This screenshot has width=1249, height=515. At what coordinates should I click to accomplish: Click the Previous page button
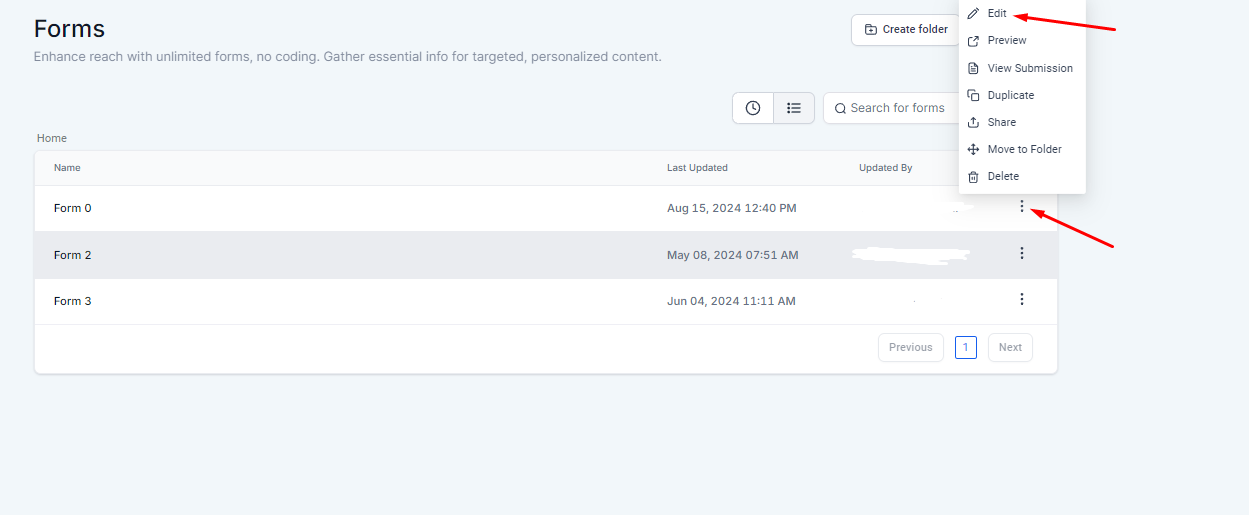[x=910, y=348]
